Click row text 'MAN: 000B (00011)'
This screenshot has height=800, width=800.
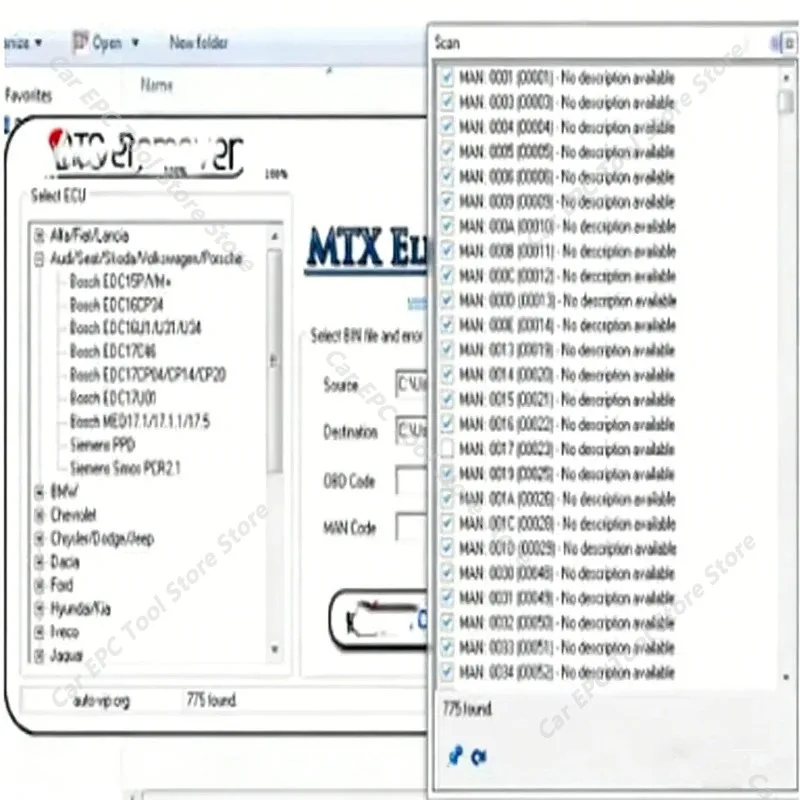point(507,251)
